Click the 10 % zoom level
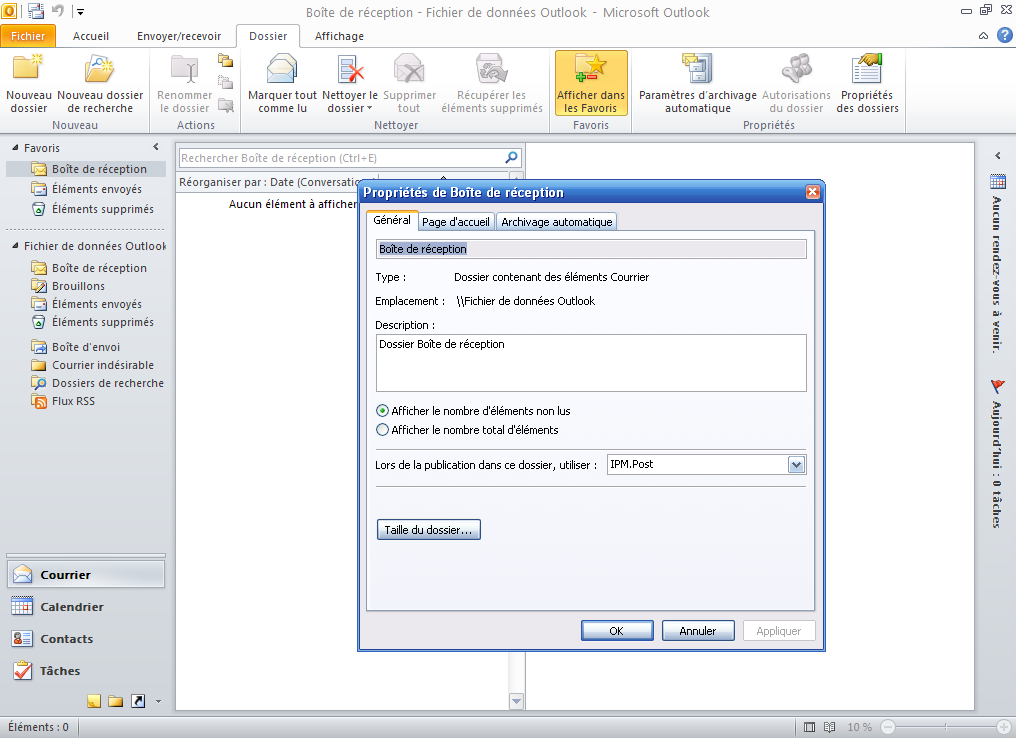This screenshot has width=1016, height=738. point(859,727)
